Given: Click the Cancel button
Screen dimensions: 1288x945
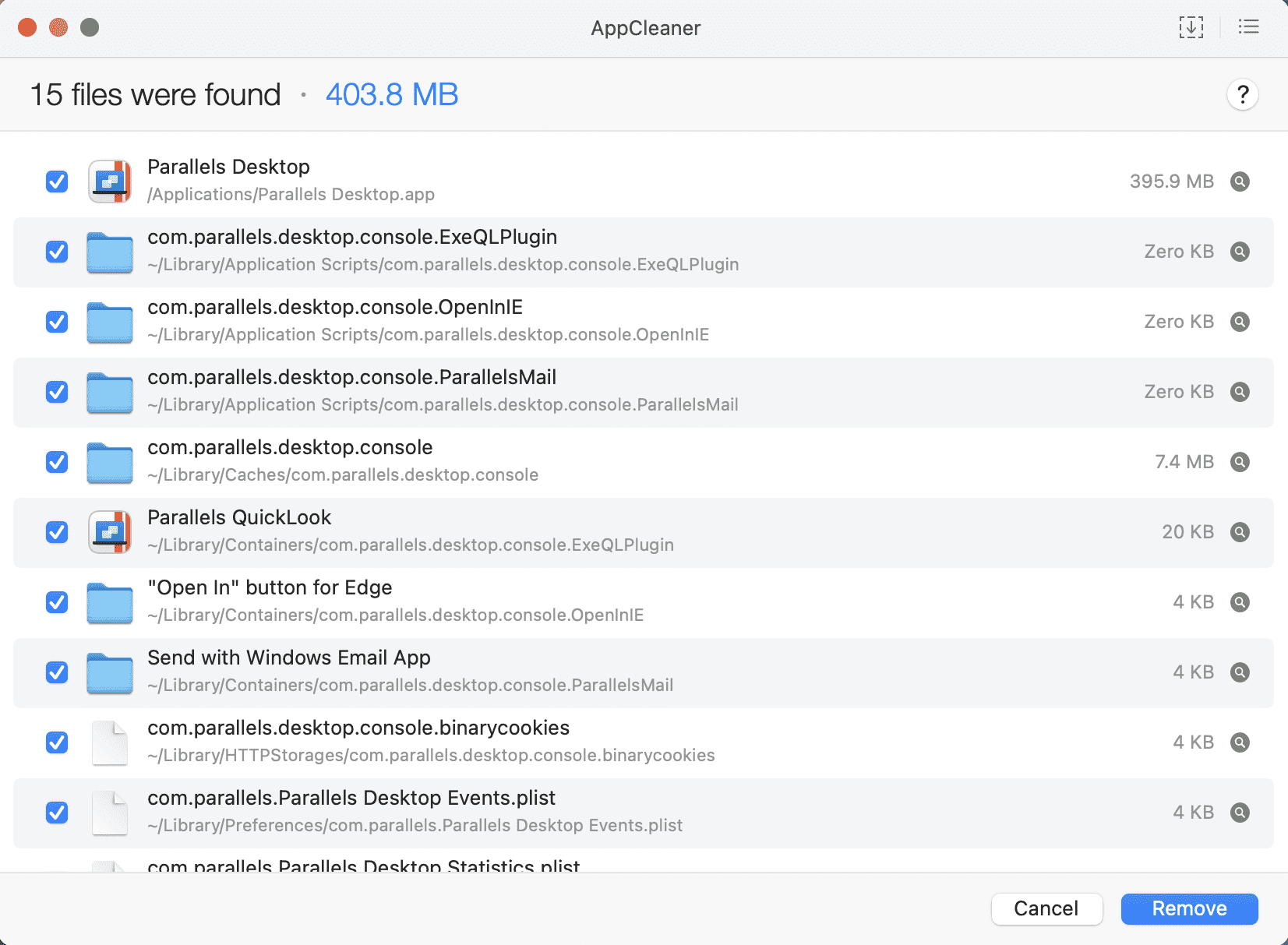Looking at the screenshot, I should point(1046,908).
